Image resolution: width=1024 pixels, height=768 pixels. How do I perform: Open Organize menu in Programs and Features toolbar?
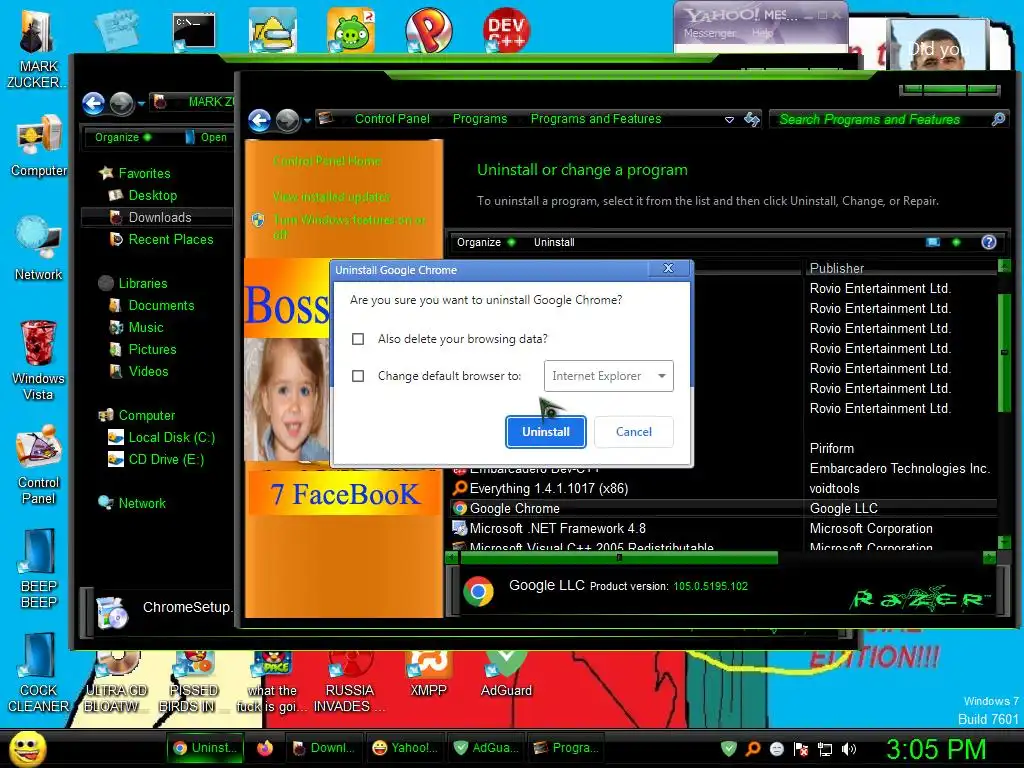coord(486,242)
